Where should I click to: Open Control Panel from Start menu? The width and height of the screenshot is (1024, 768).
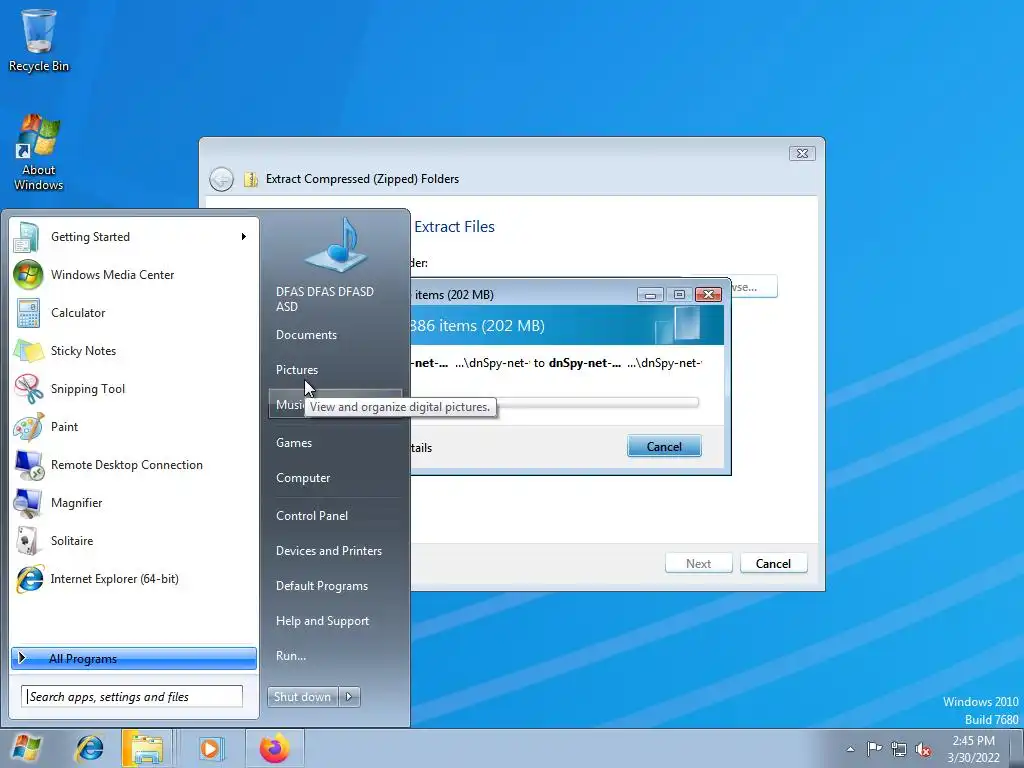tap(312, 516)
